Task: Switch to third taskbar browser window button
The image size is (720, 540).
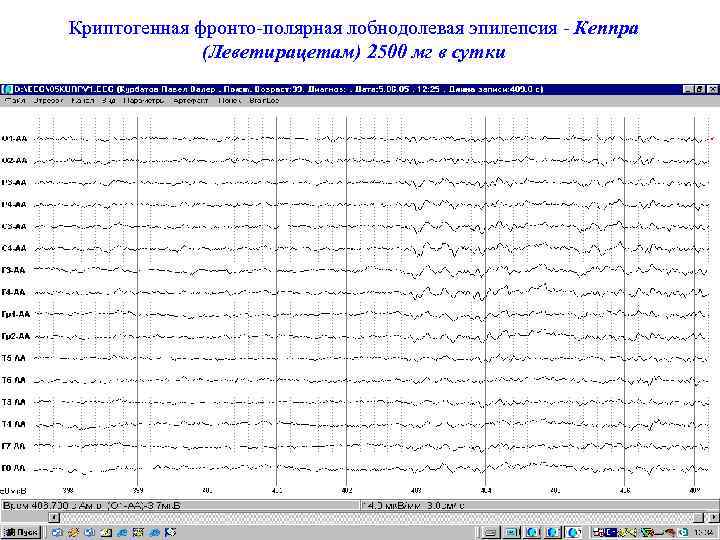Action: pyautogui.click(x=532, y=532)
